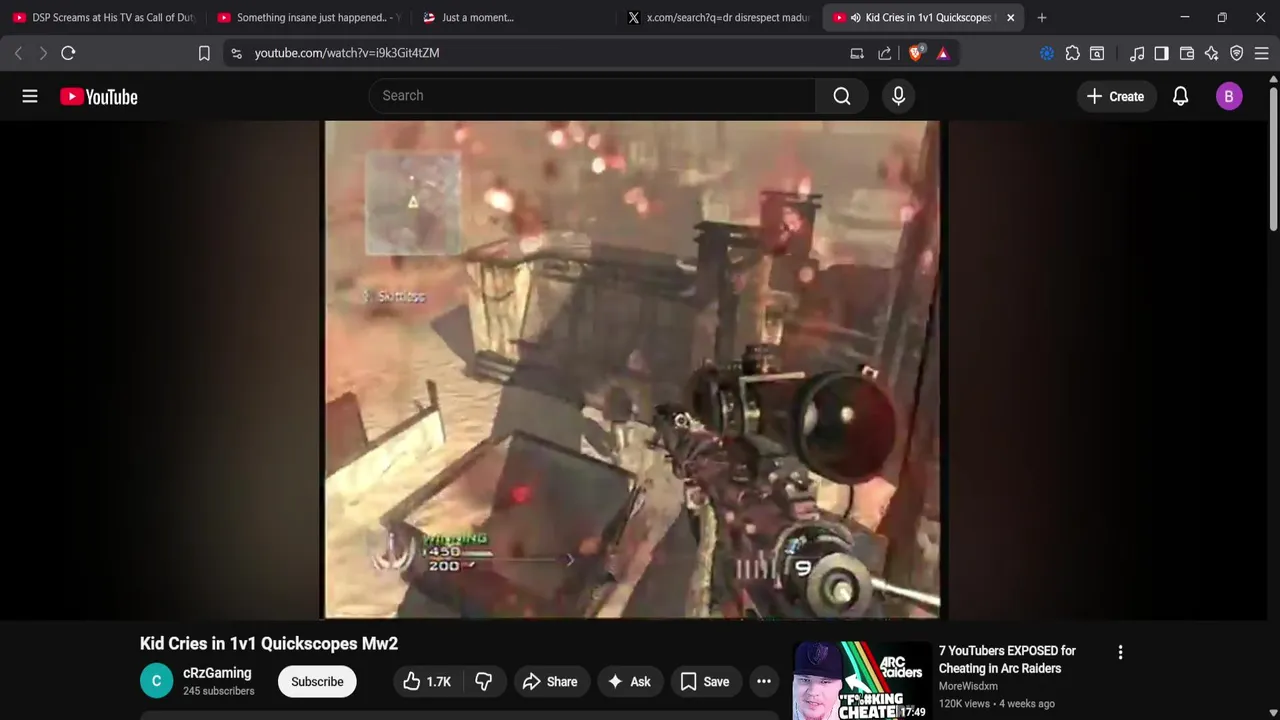Click the YouTube search magnifier button
The width and height of the screenshot is (1280, 720).
point(842,96)
